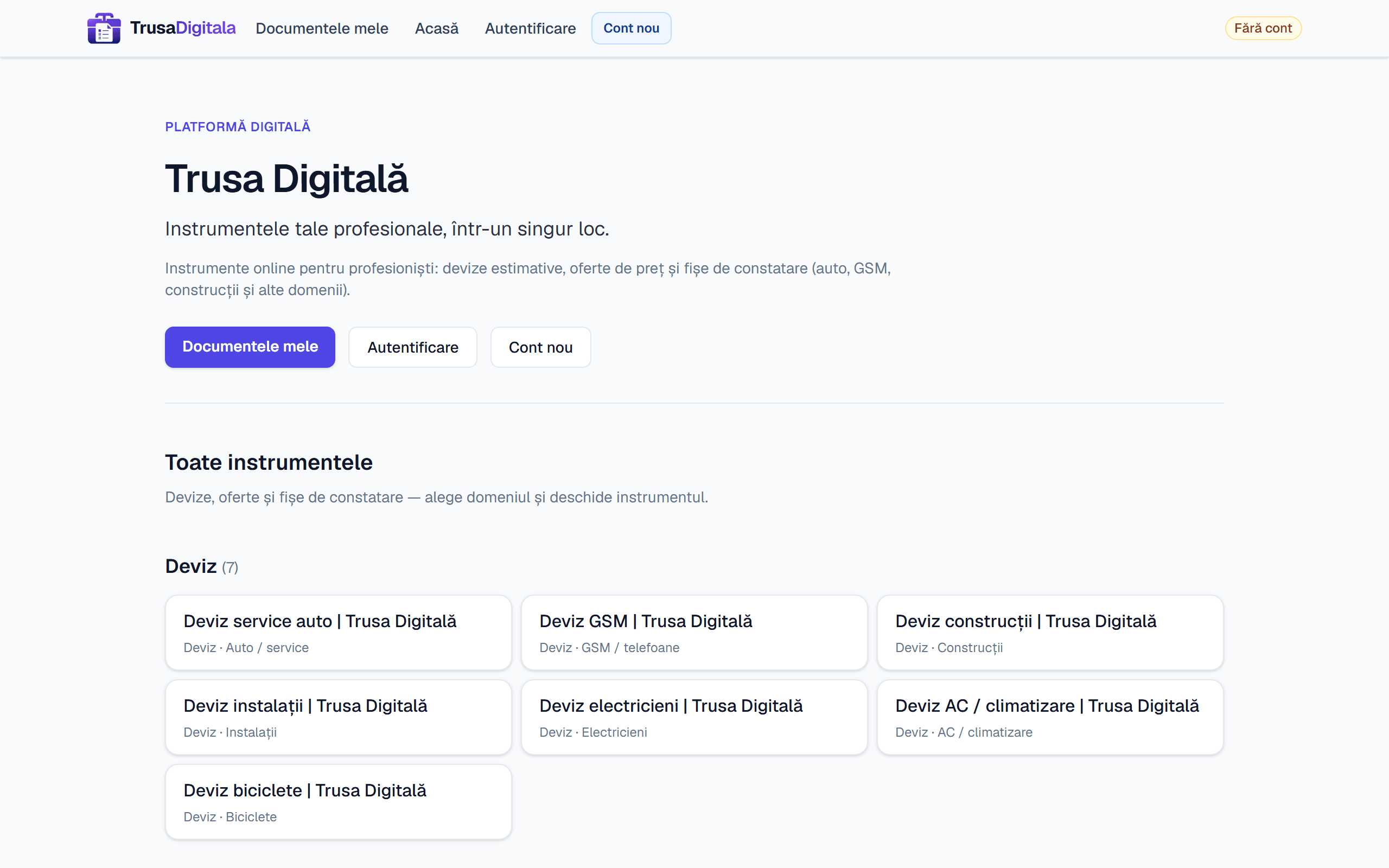Click the 'Deviz · GSM / telefoane' subtitle
The height and width of the screenshot is (868, 1389).
pyautogui.click(x=609, y=648)
